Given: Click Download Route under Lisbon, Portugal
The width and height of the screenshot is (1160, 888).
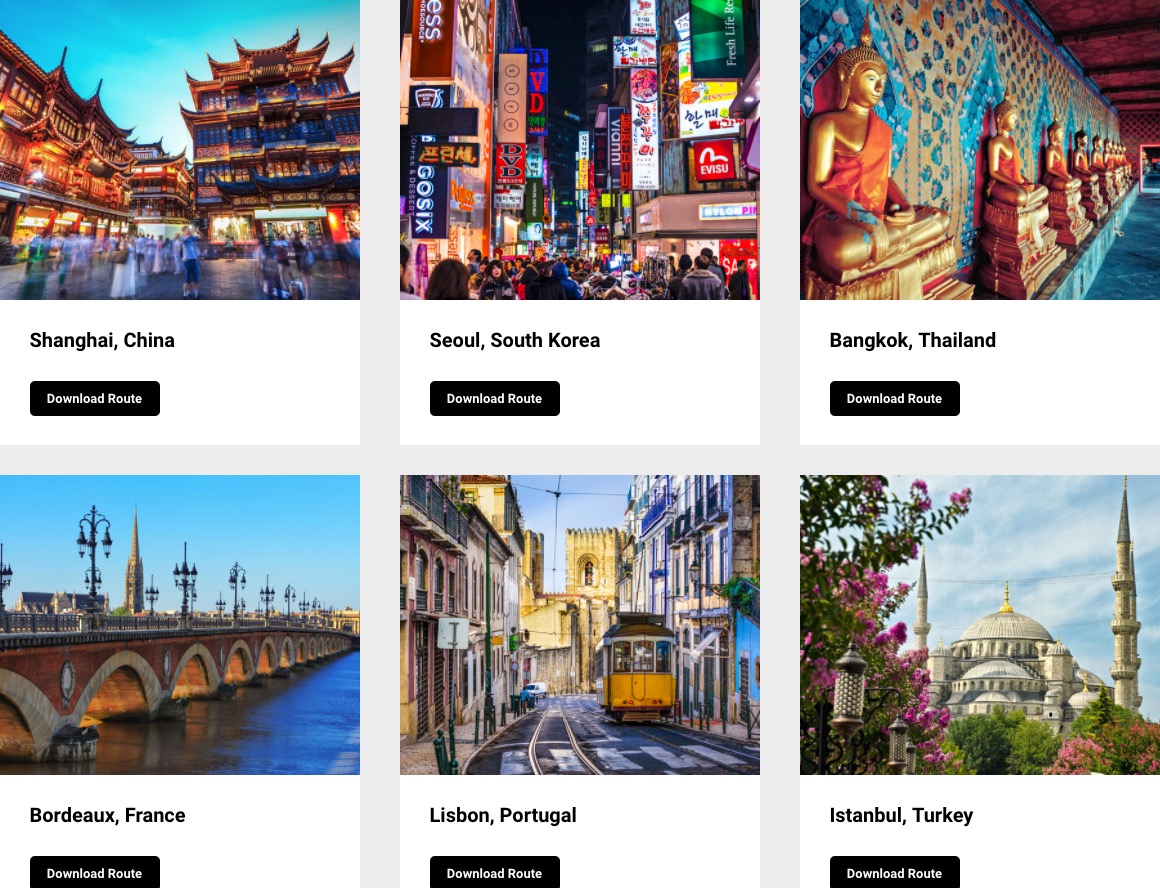Looking at the screenshot, I should click(x=494, y=872).
